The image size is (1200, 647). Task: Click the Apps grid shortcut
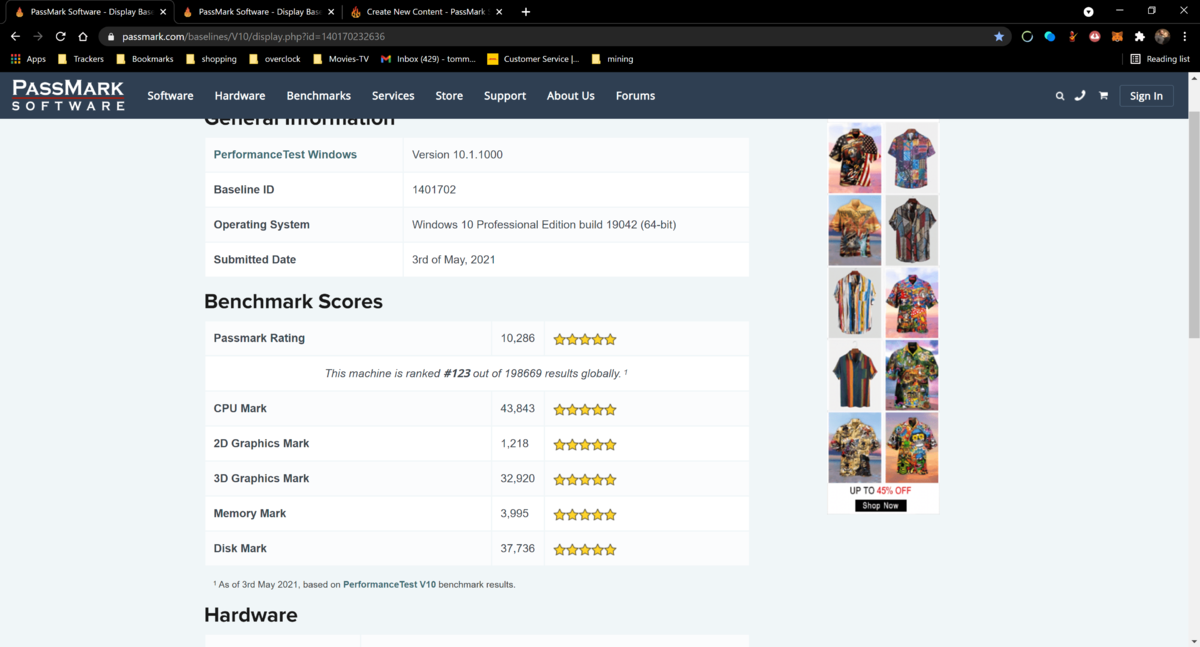point(29,59)
